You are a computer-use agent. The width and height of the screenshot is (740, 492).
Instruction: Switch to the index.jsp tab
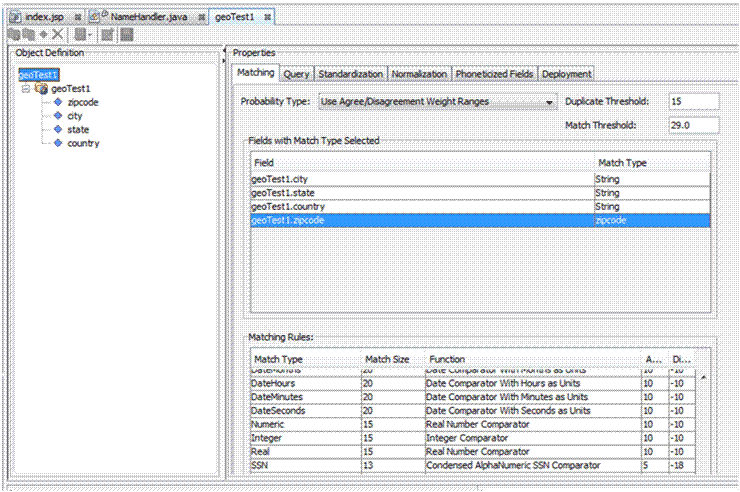point(44,17)
